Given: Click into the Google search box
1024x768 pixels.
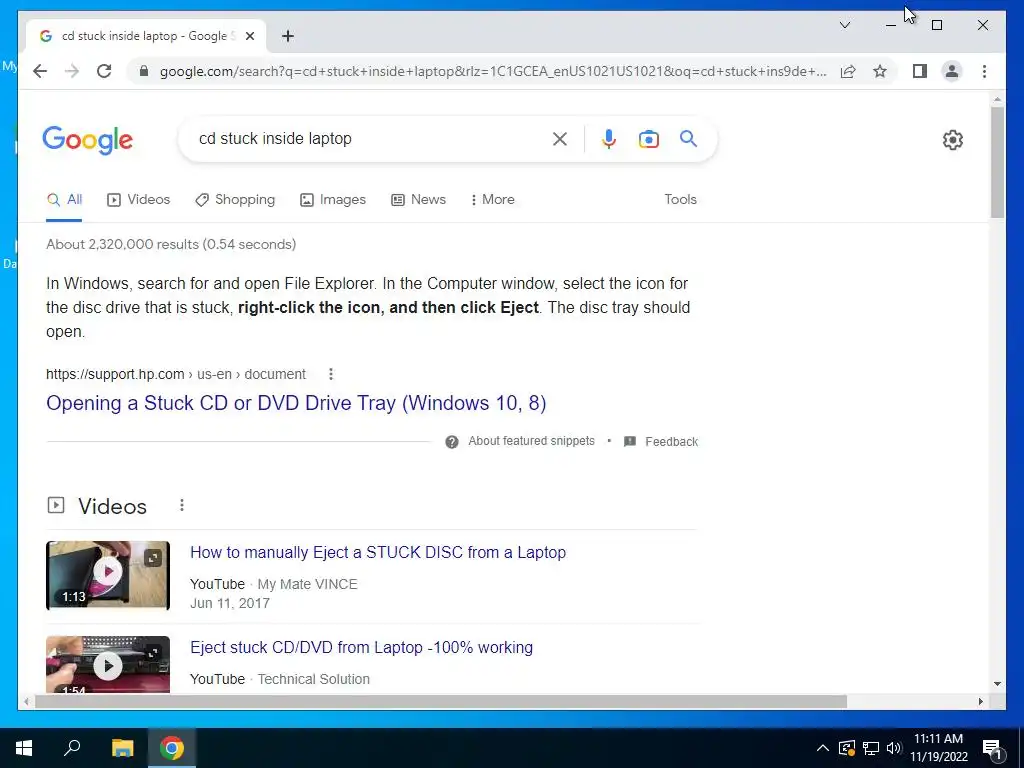Looking at the screenshot, I should click(x=372, y=138).
